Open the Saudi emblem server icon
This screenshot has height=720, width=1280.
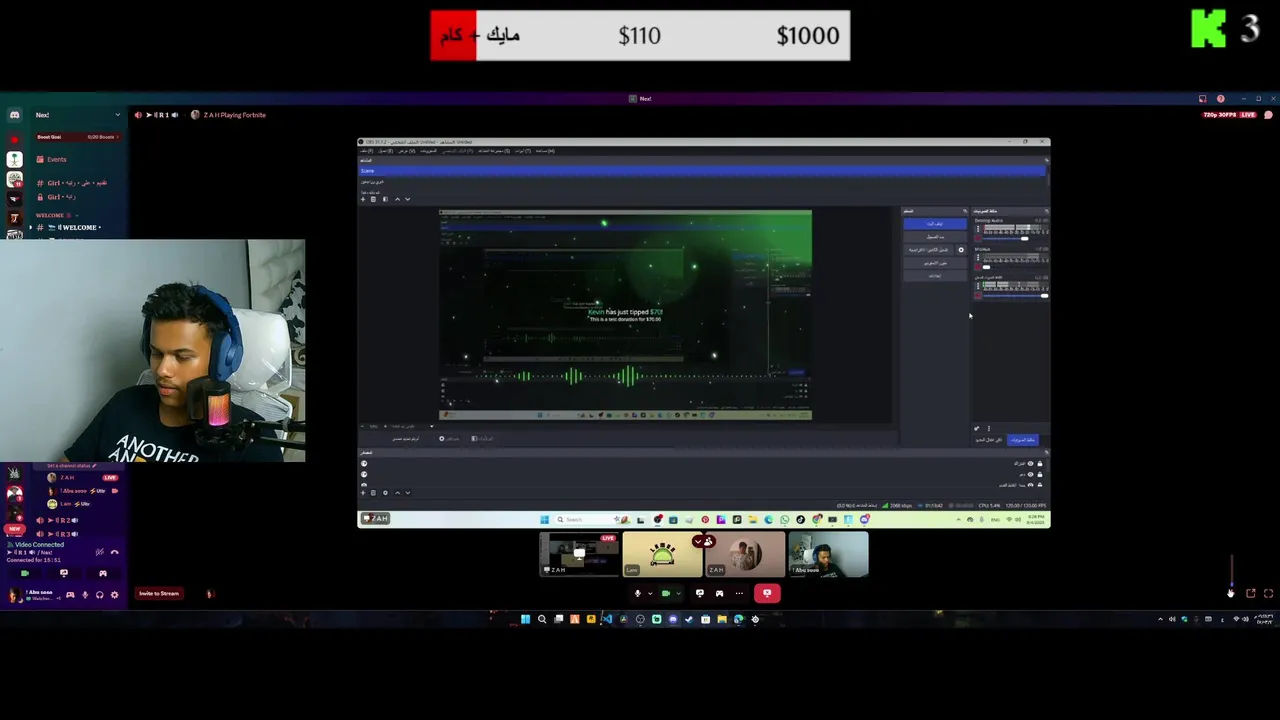point(15,159)
